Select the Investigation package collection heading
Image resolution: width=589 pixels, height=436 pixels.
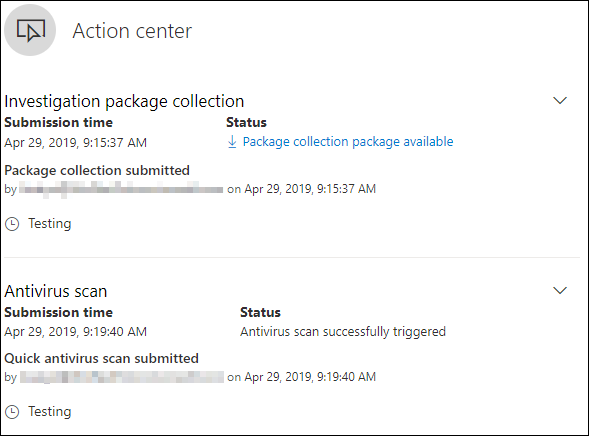[124, 101]
